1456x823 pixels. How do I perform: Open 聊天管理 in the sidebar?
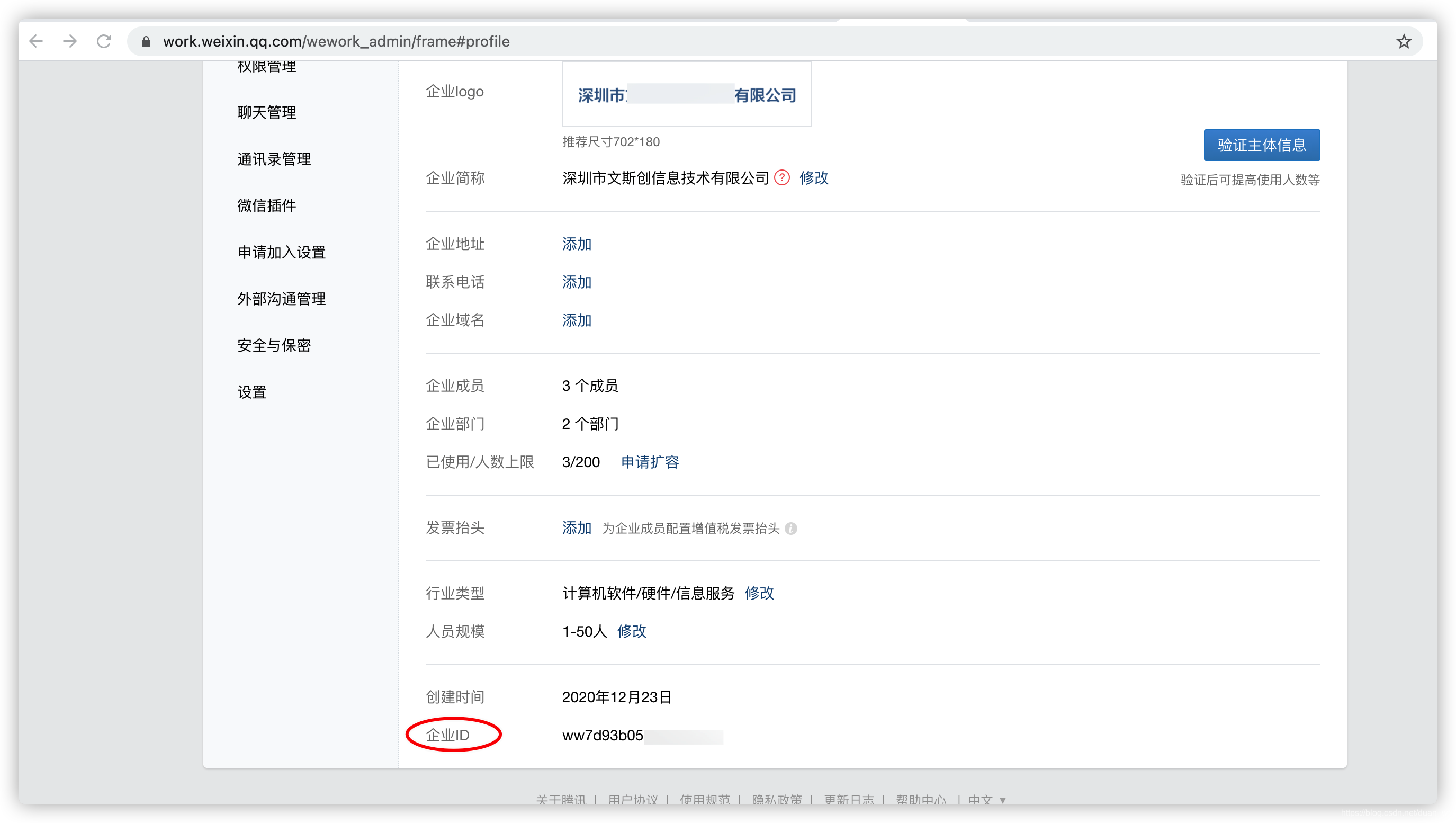coord(267,112)
